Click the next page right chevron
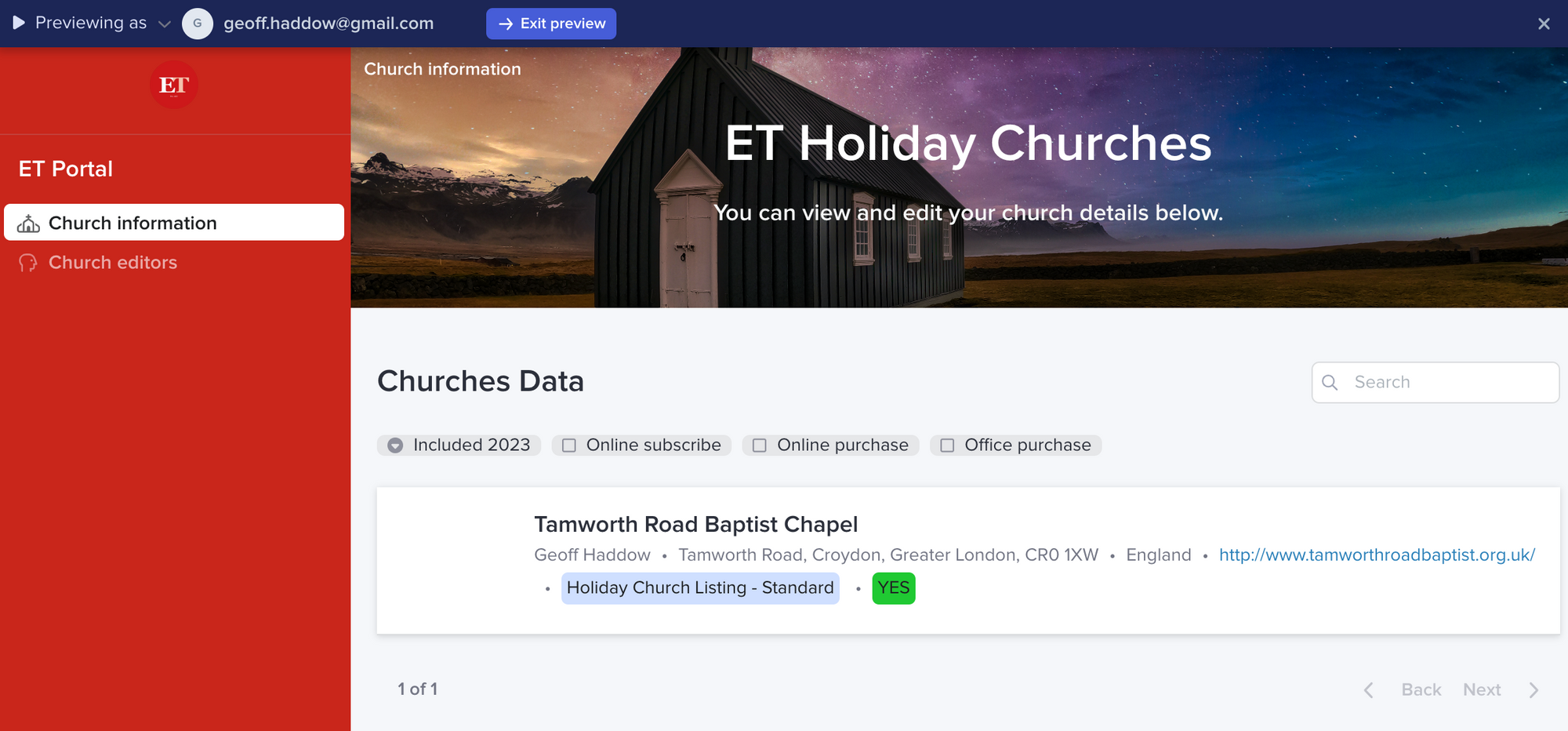This screenshot has width=1568, height=731. pyautogui.click(x=1534, y=690)
